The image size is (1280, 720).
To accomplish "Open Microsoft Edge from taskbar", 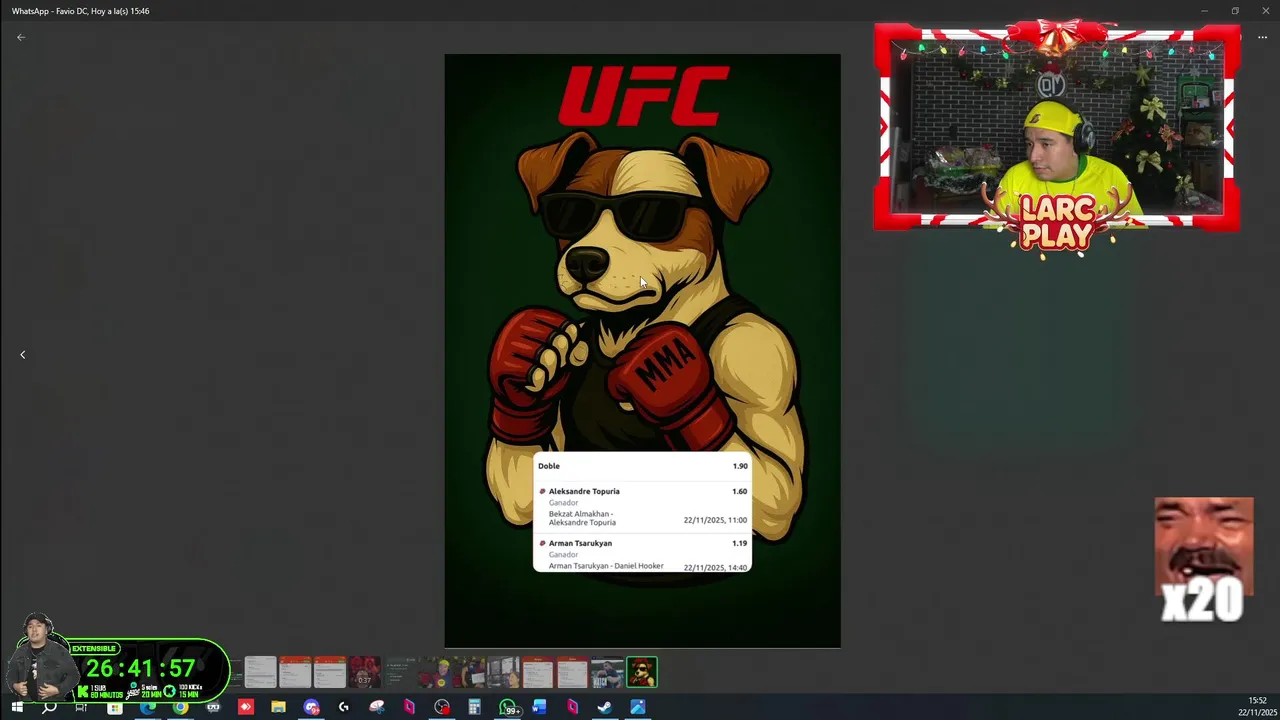I will (x=148, y=707).
